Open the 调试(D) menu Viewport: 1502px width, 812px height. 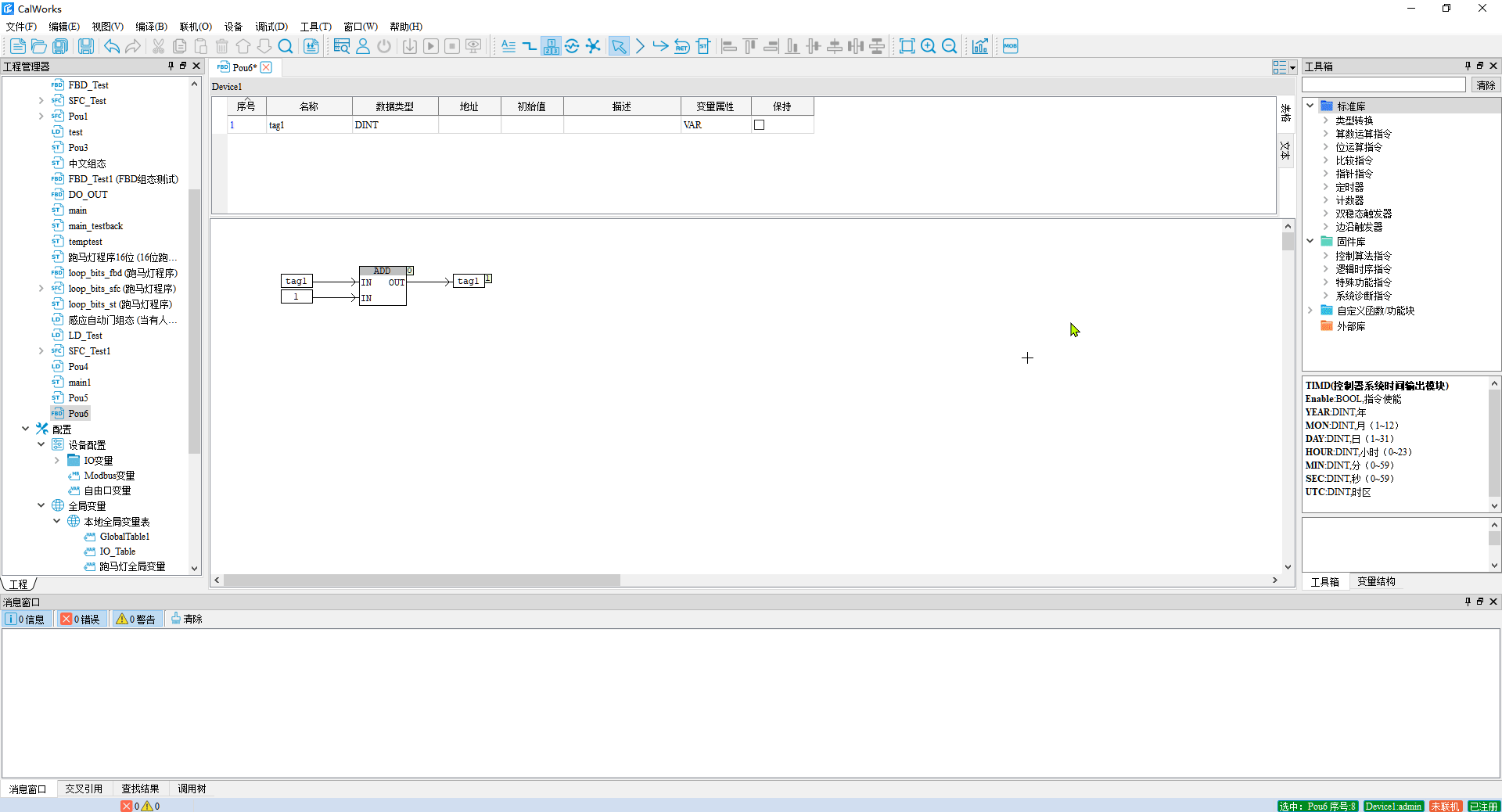(x=271, y=27)
